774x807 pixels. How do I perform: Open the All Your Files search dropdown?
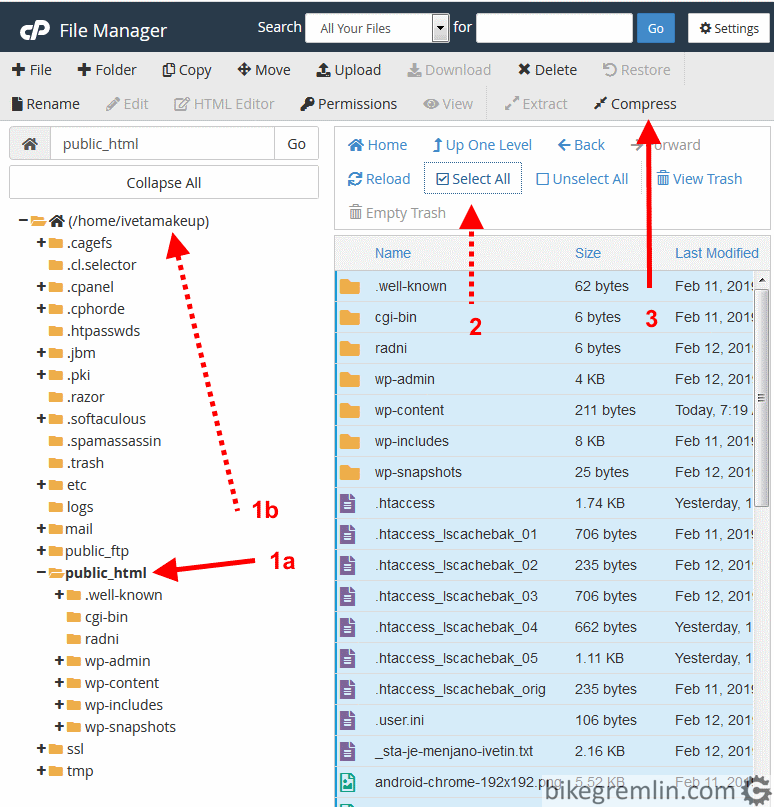pyautogui.click(x=377, y=28)
